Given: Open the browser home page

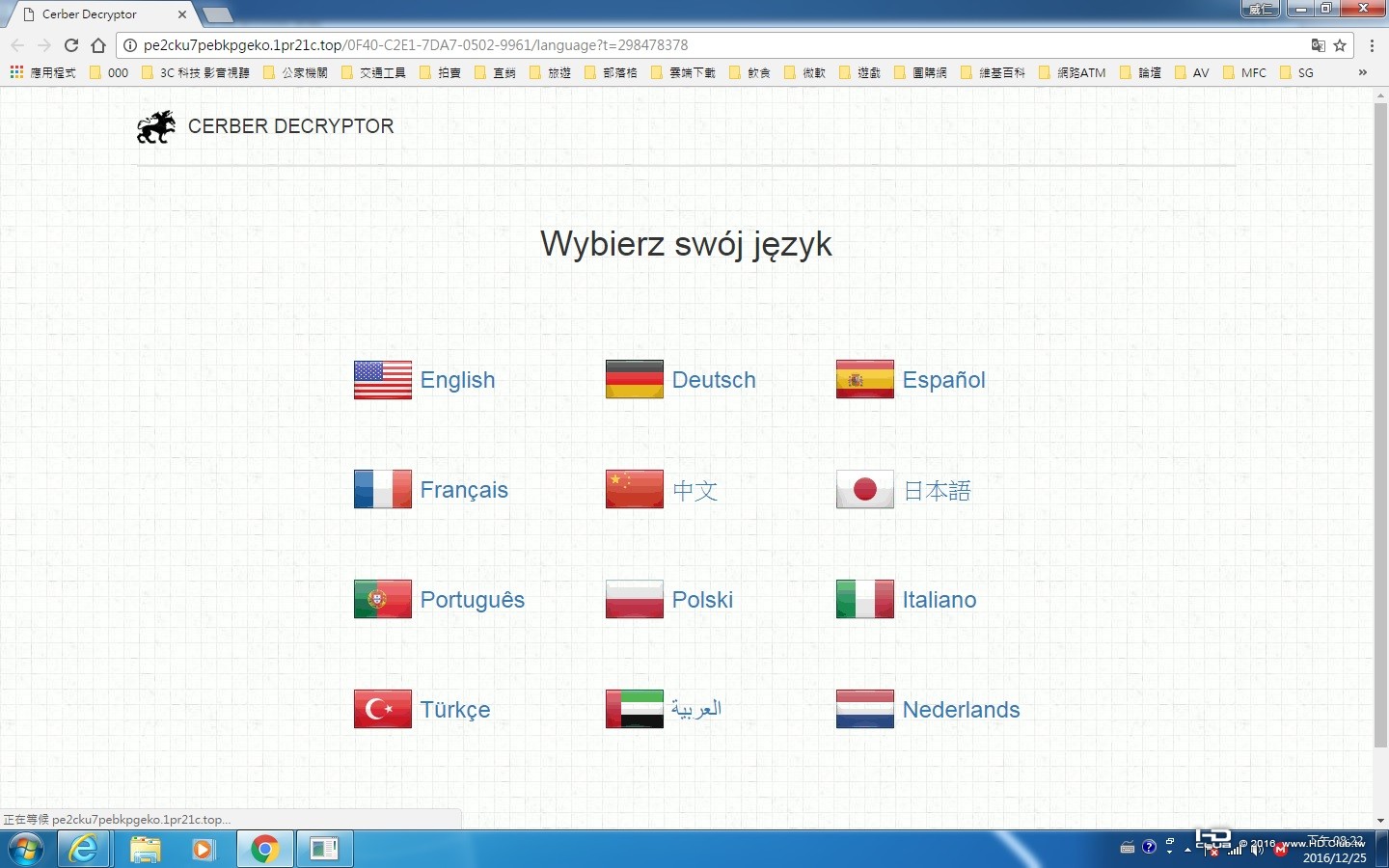Looking at the screenshot, I should [98, 45].
